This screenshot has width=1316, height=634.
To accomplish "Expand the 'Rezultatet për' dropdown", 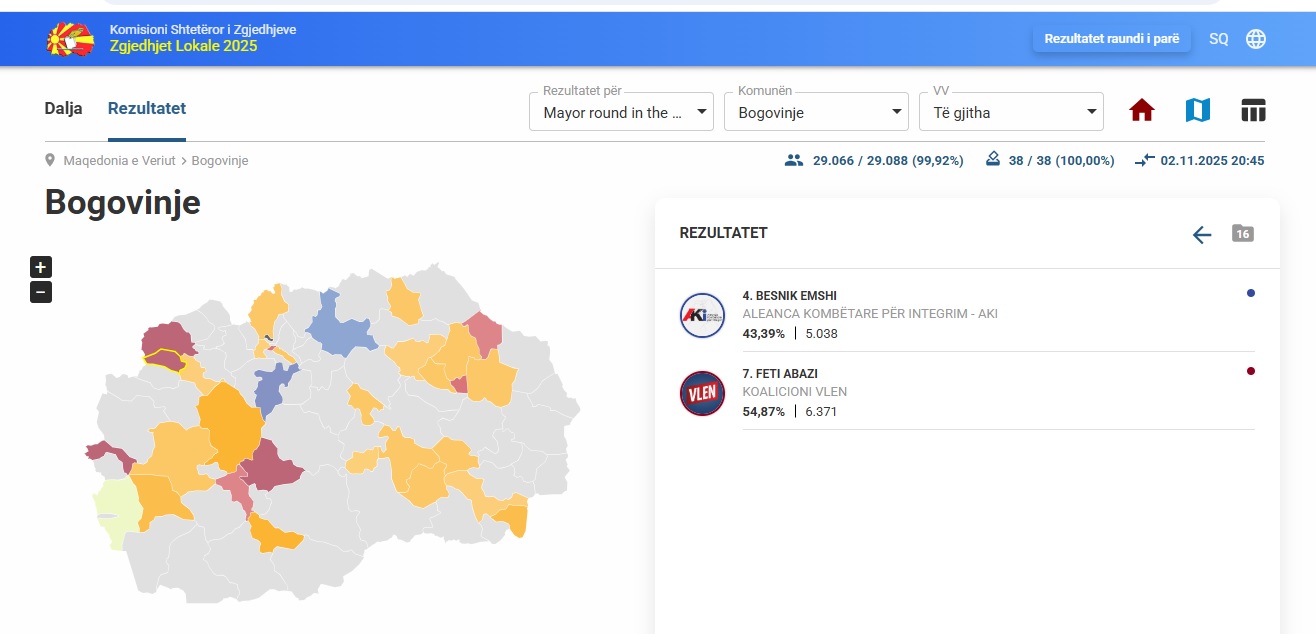I will 621,112.
